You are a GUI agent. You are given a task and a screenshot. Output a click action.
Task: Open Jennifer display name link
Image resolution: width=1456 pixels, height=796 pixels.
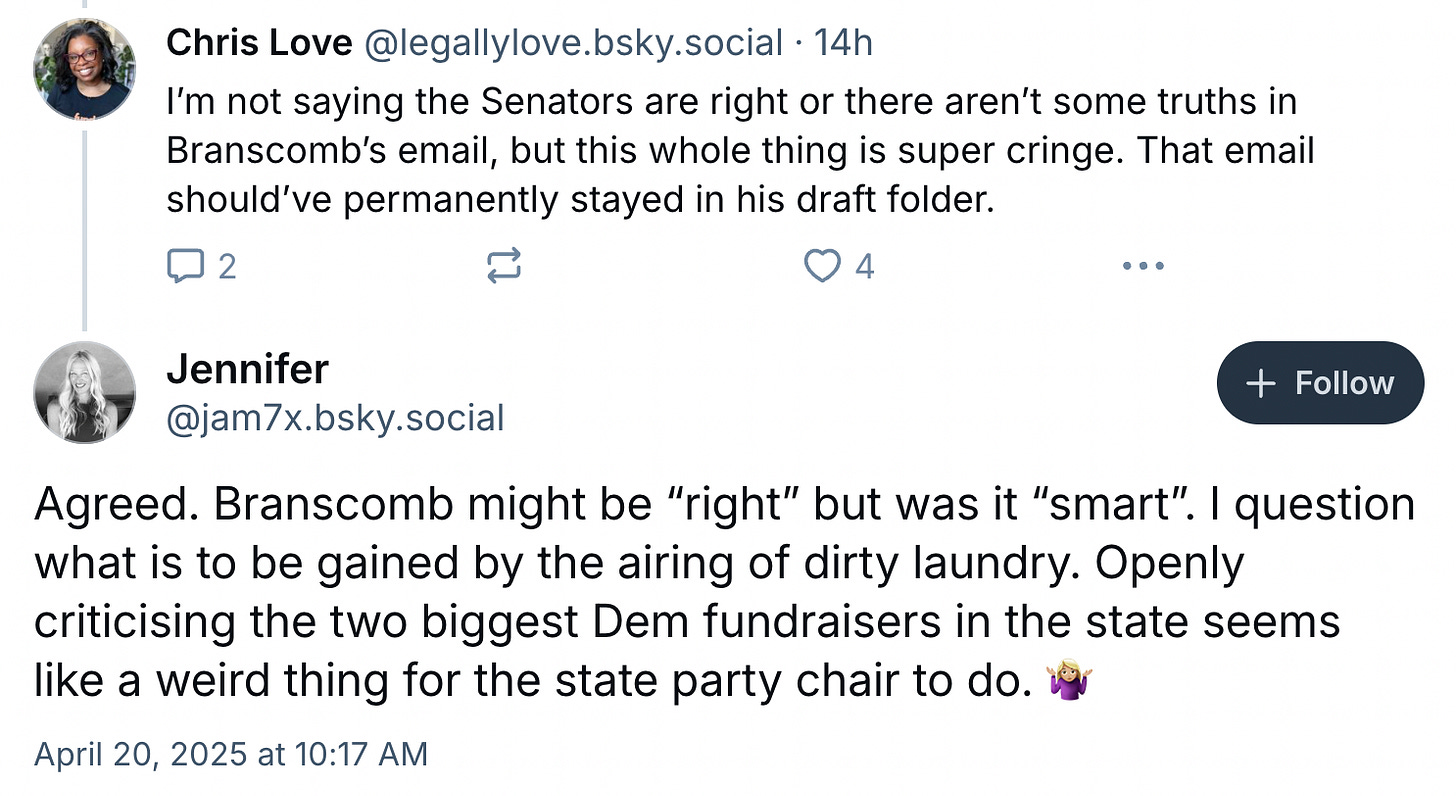(x=247, y=369)
